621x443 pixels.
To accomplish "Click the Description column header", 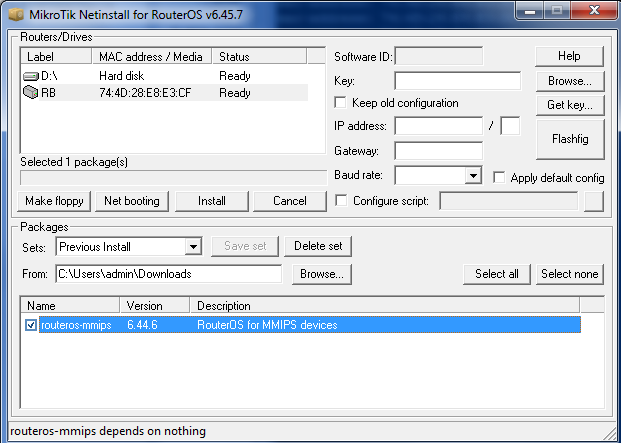I will 385,306.
